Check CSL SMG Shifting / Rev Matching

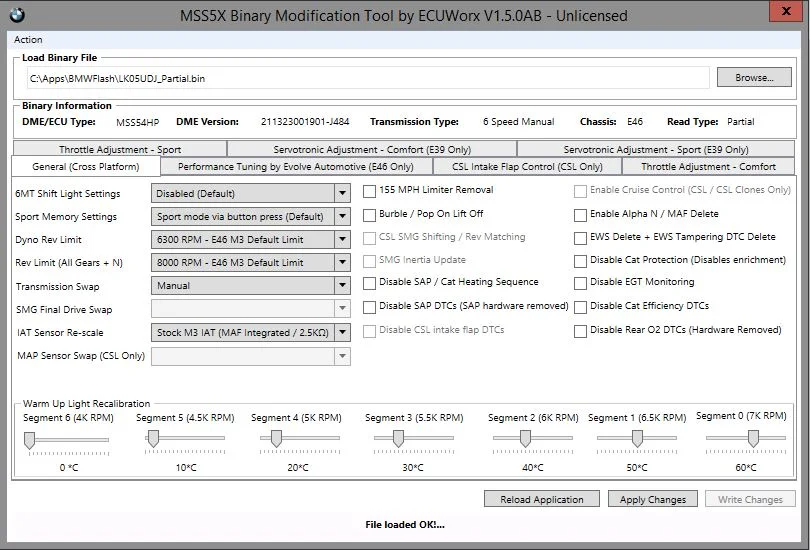pos(369,238)
